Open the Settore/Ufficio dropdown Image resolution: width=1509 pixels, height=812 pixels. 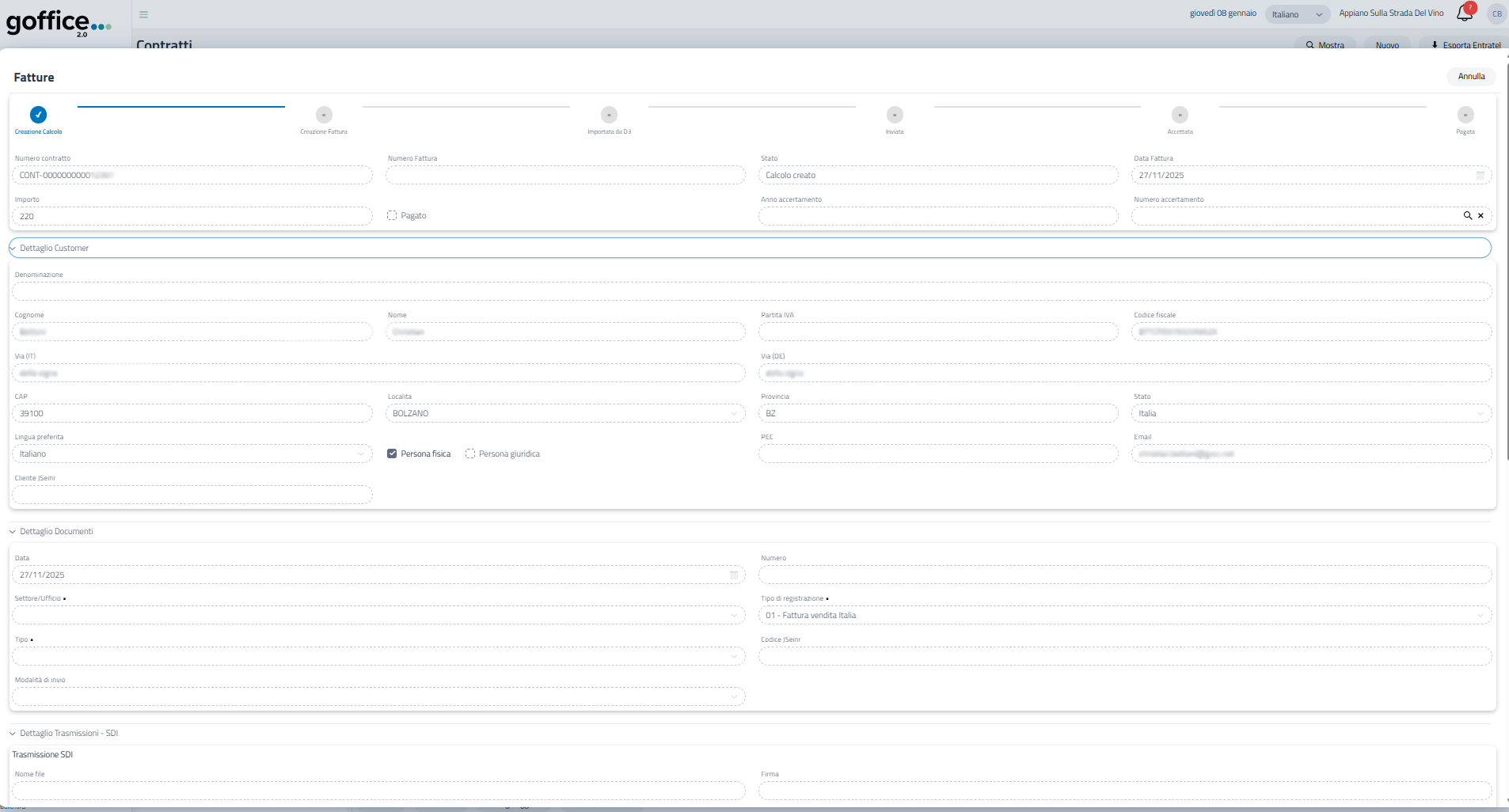[733, 616]
